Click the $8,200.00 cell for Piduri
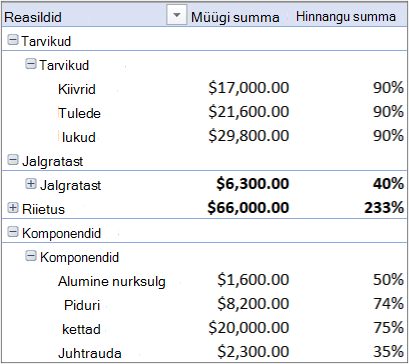Screen dimensions: 409x364 click(x=253, y=304)
